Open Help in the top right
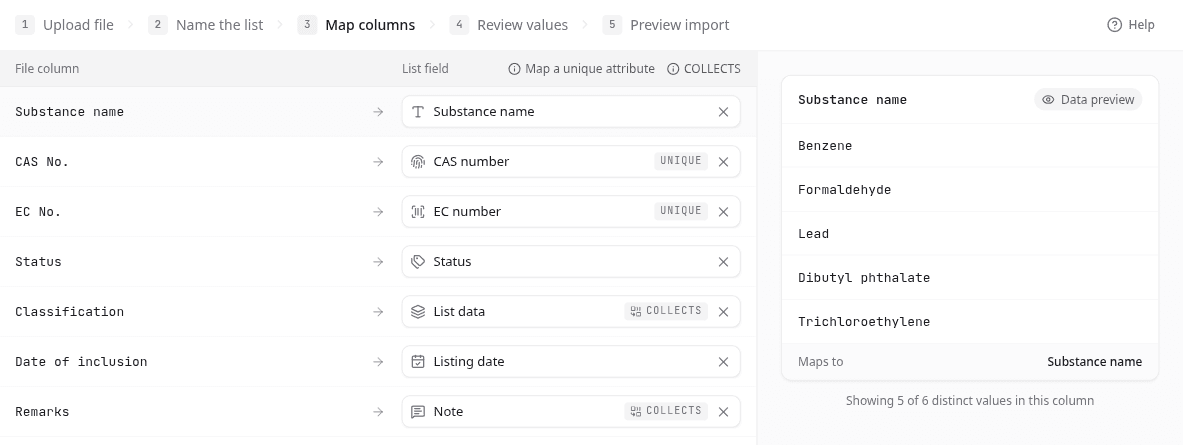This screenshot has height=445, width=1183. [1130, 25]
